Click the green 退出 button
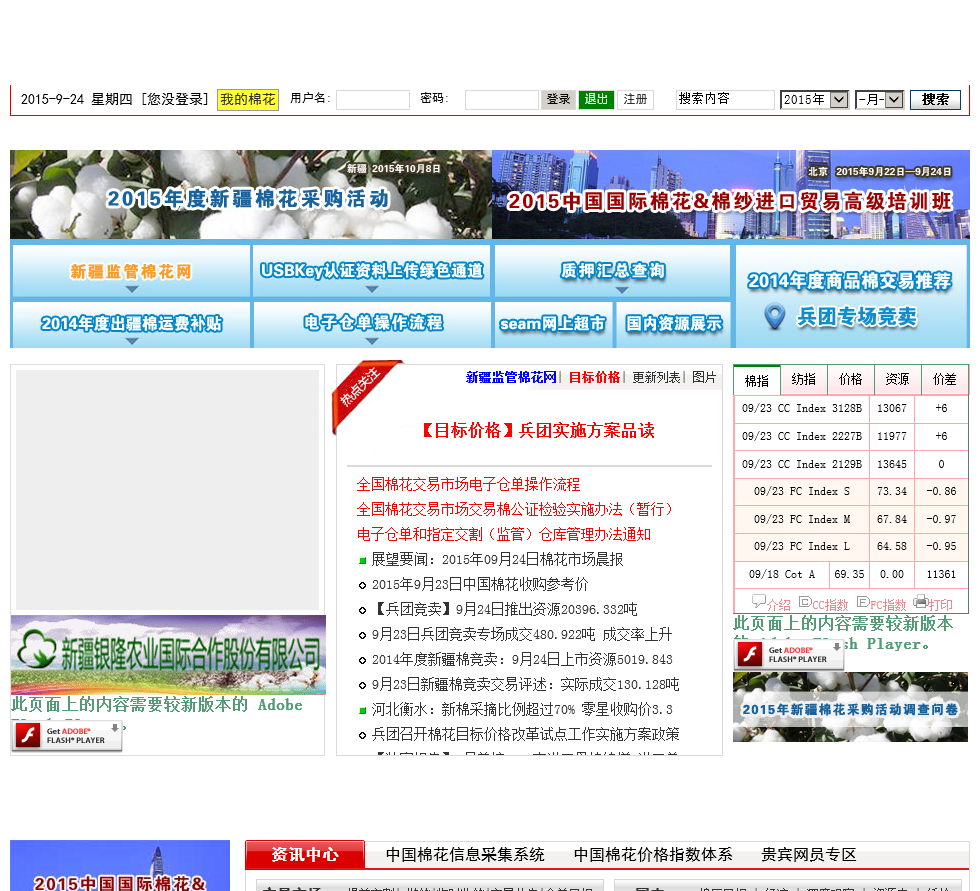This screenshot has height=891, width=980. click(596, 99)
